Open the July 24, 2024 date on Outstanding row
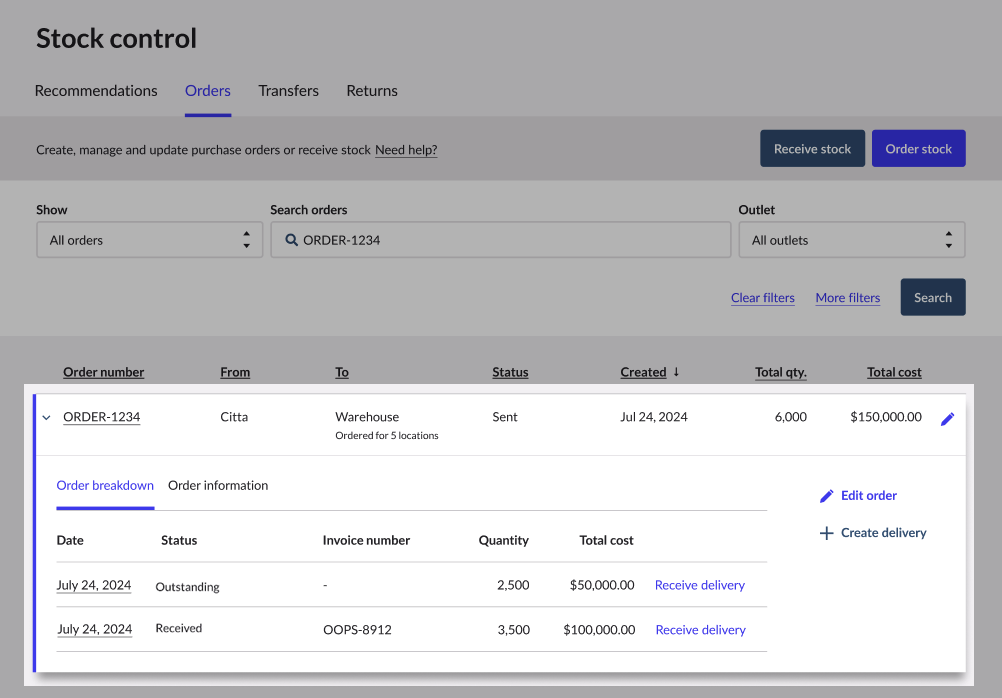The image size is (1002, 698). point(94,585)
